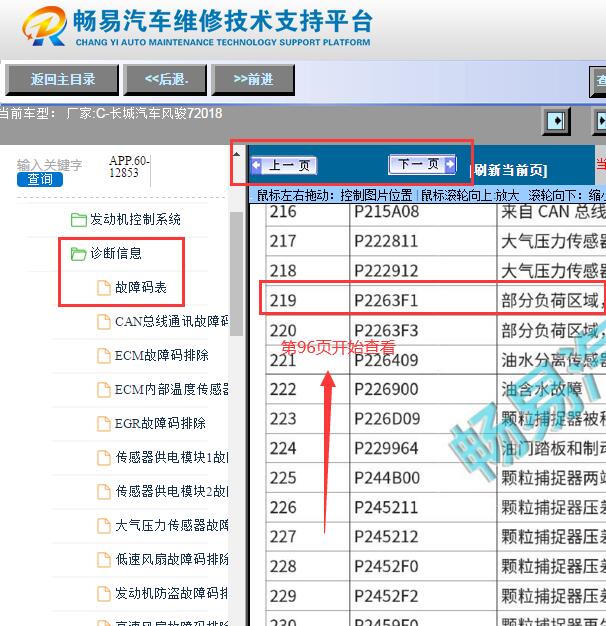Click right arrow icon on 下一页
606x626 pixels.
point(450,164)
